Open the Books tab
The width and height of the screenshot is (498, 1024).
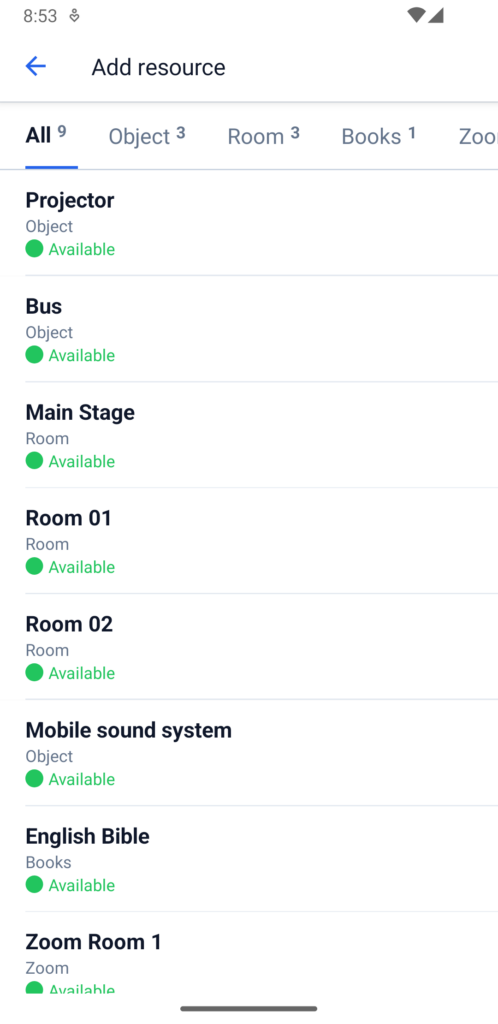(379, 136)
